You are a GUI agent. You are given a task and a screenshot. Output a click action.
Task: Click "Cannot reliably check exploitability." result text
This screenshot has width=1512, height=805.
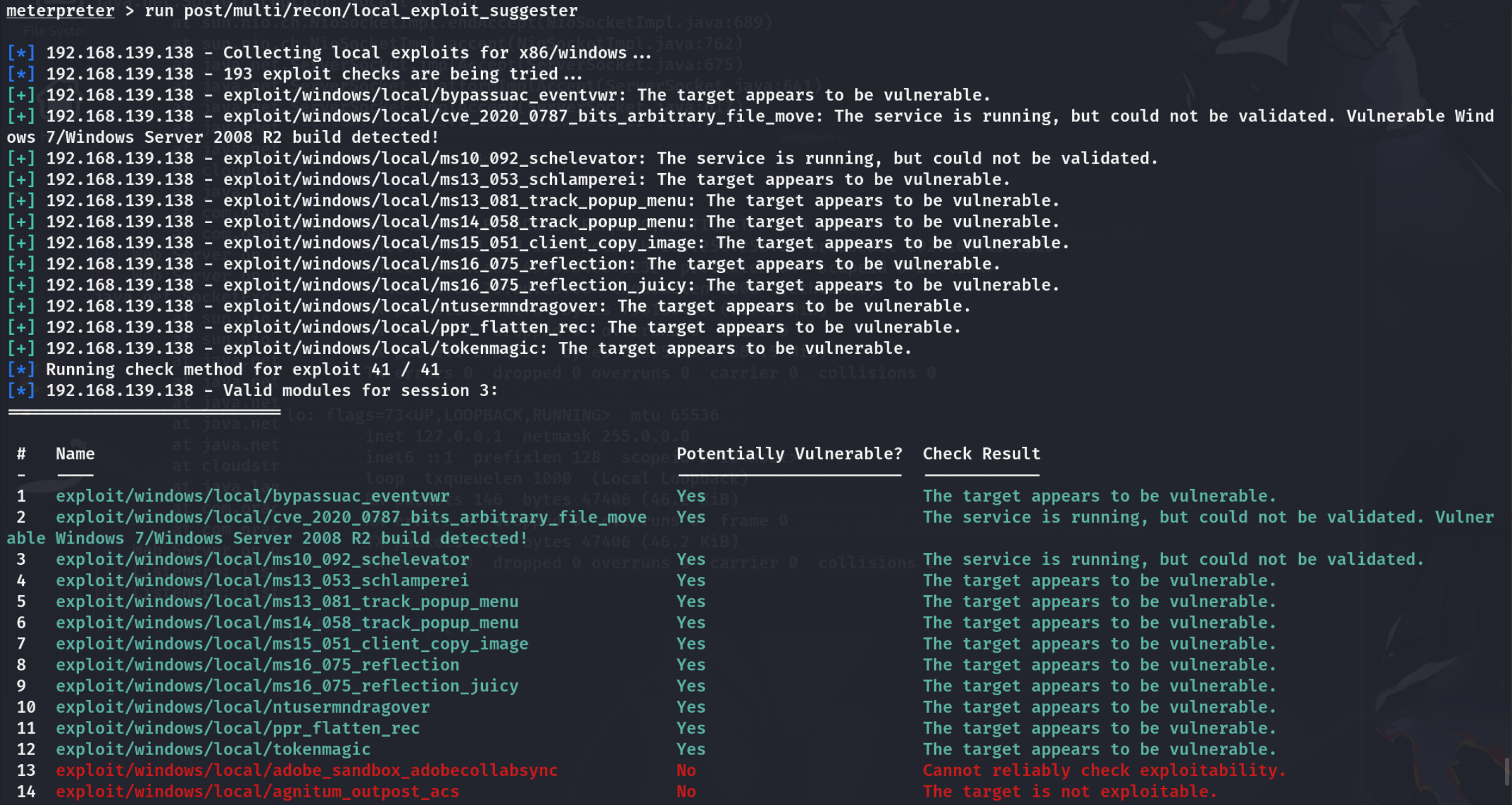[x=1104, y=770]
